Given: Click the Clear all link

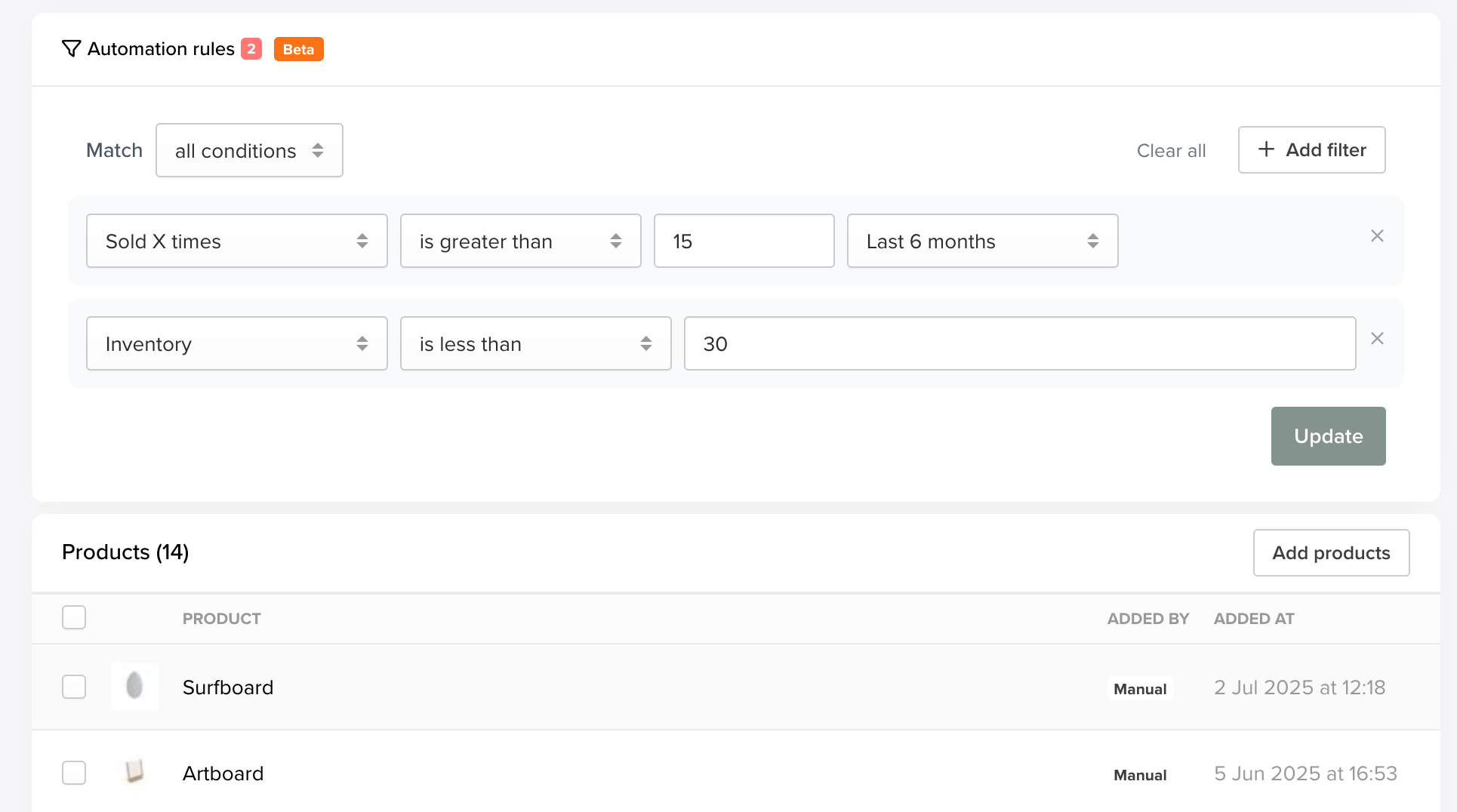Looking at the screenshot, I should [x=1172, y=150].
